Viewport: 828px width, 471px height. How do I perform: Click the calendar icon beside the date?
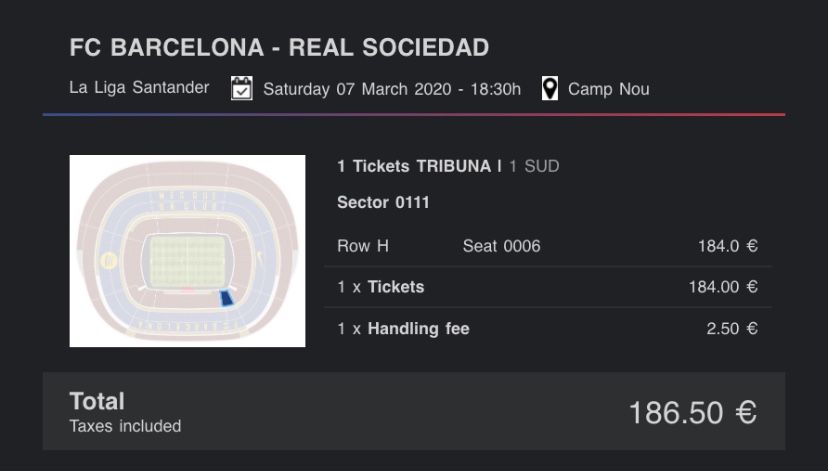[x=241, y=89]
